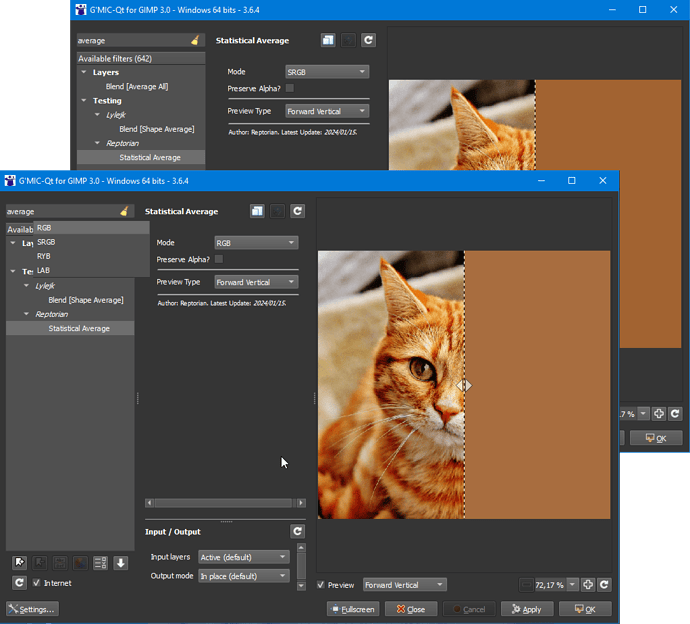Image resolution: width=690 pixels, height=624 pixels.
Task: Click the update refresh icon next to Internet
Action: pos(19,583)
